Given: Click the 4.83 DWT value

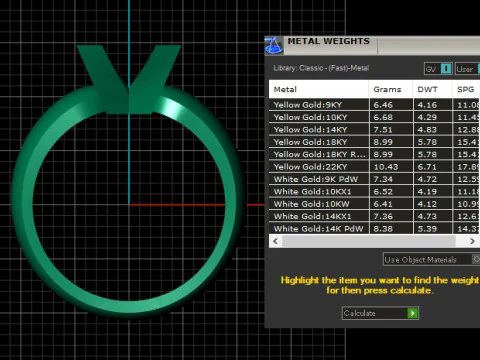Looking at the screenshot, I should pyautogui.click(x=427, y=130).
